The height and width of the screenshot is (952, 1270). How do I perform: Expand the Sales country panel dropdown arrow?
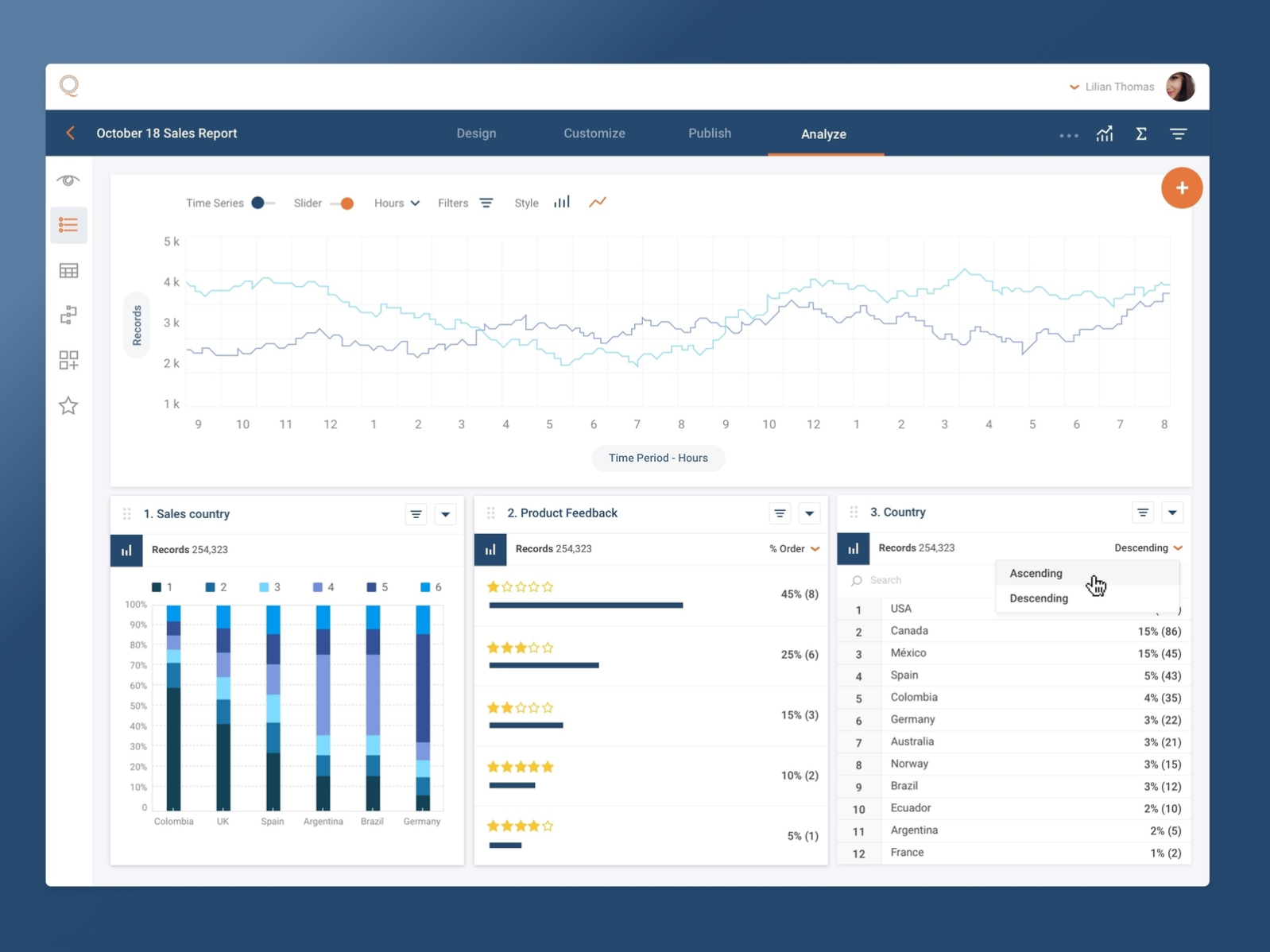(446, 514)
